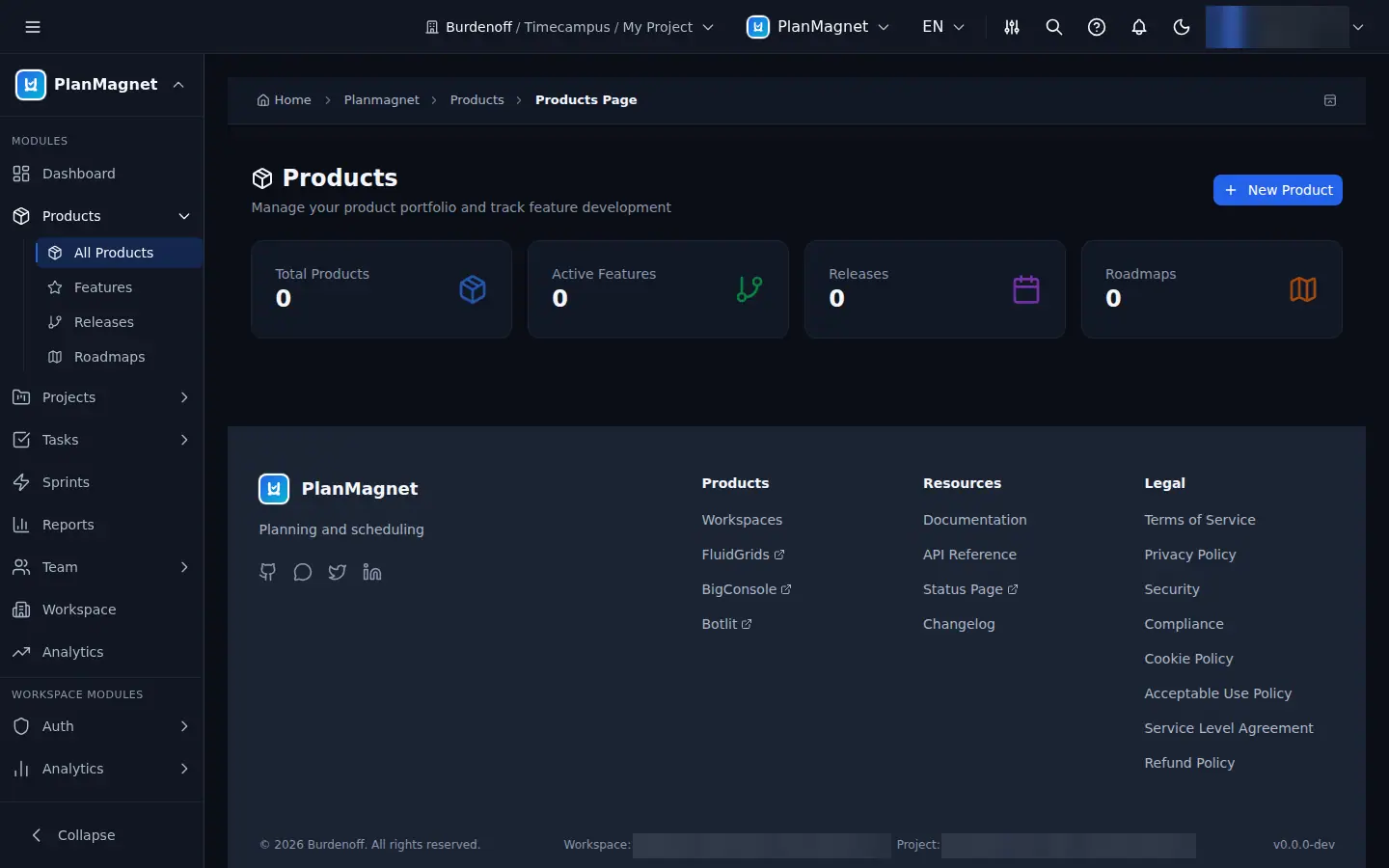Click the blue cube icon on Total Products card
The height and width of the screenshot is (868, 1389).
[473, 289]
